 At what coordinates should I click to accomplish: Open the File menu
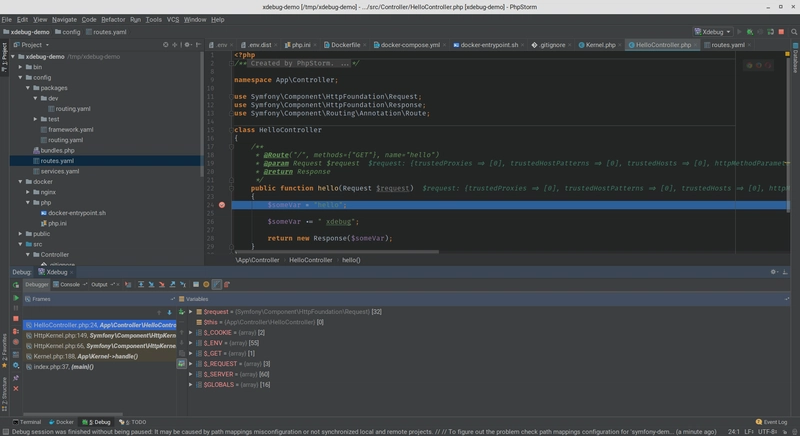(7, 19)
